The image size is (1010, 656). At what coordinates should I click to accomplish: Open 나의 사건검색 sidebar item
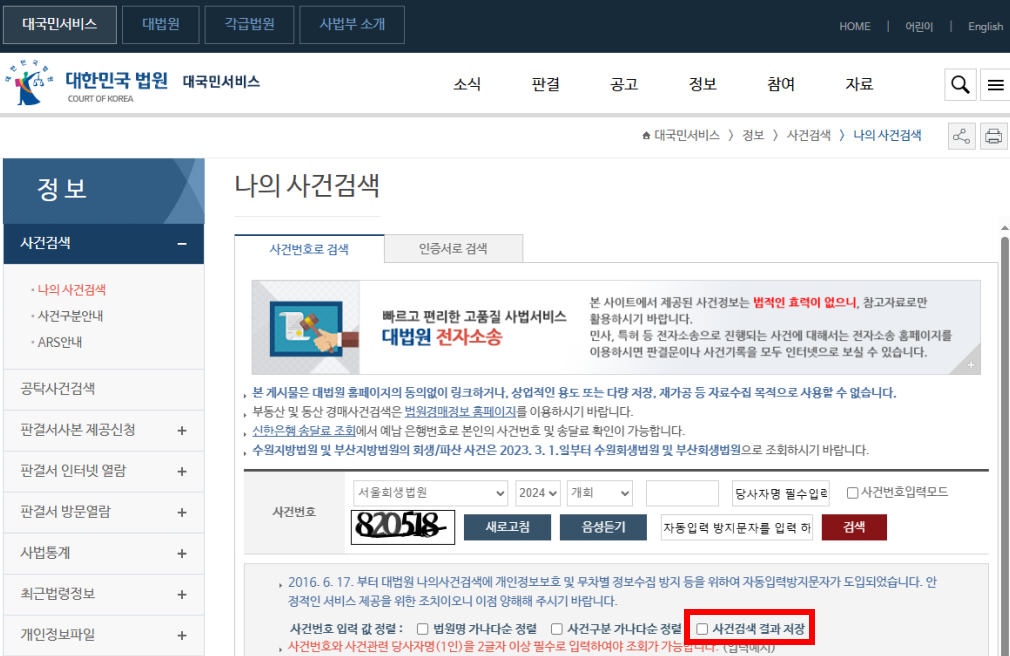coord(71,290)
